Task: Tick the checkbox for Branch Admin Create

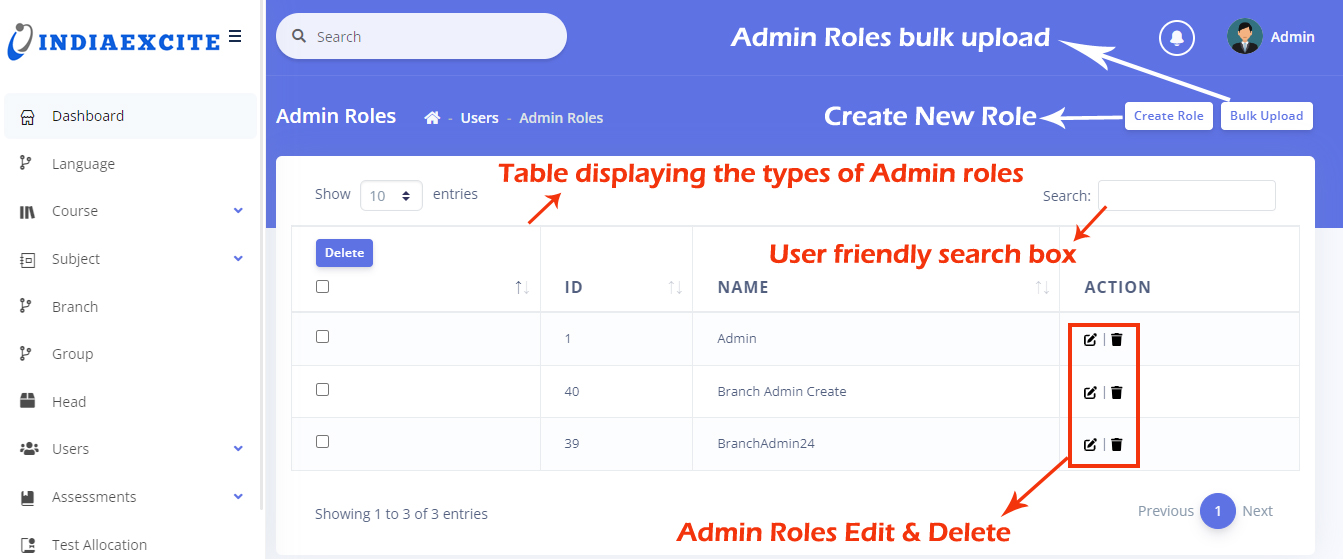Action: [322, 390]
